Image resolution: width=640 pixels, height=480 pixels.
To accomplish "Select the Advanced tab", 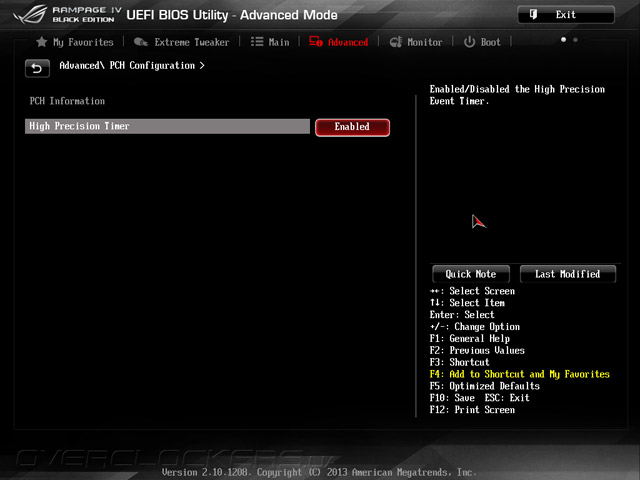I will [348, 42].
